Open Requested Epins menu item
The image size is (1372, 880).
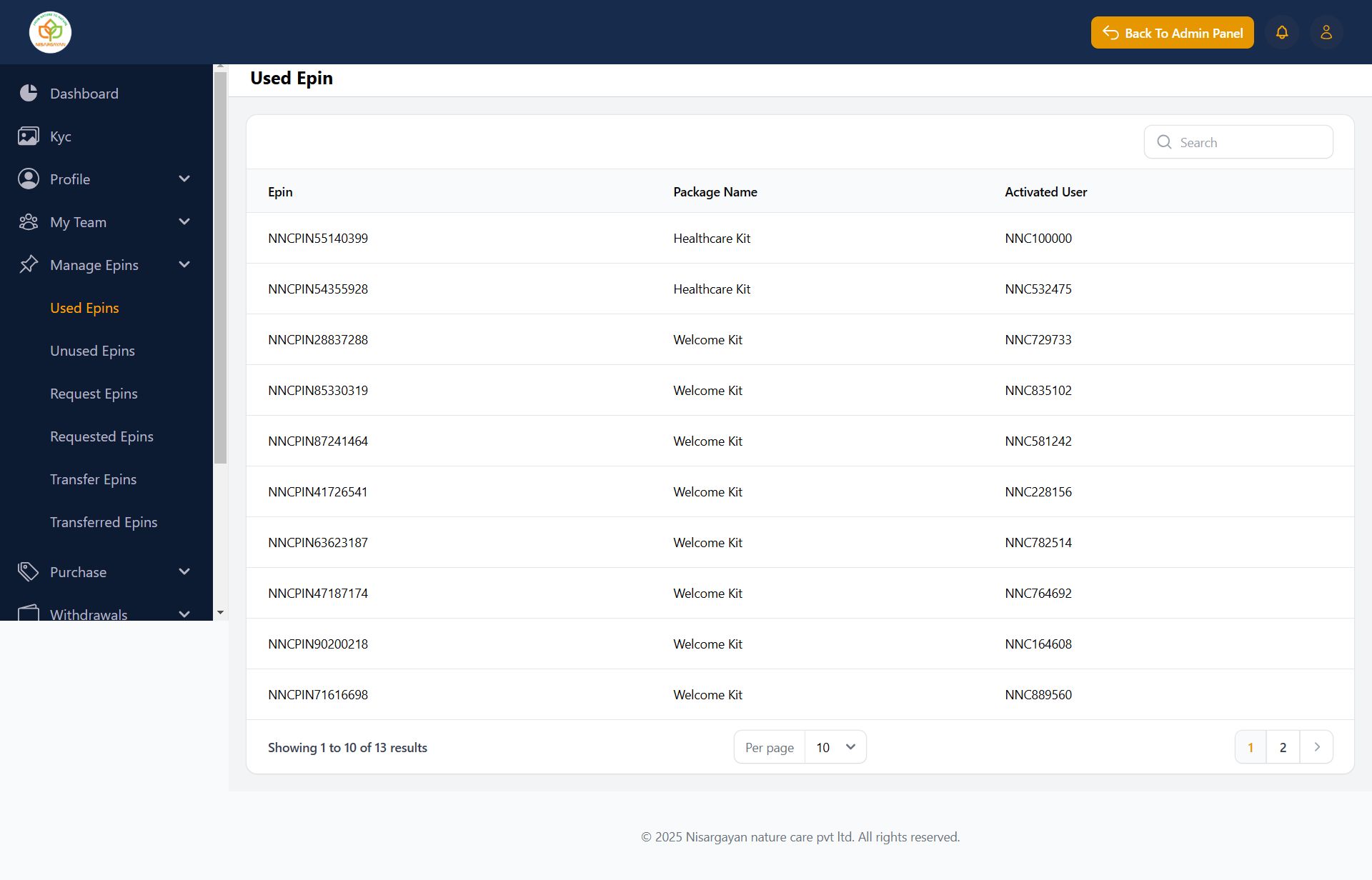(x=101, y=436)
